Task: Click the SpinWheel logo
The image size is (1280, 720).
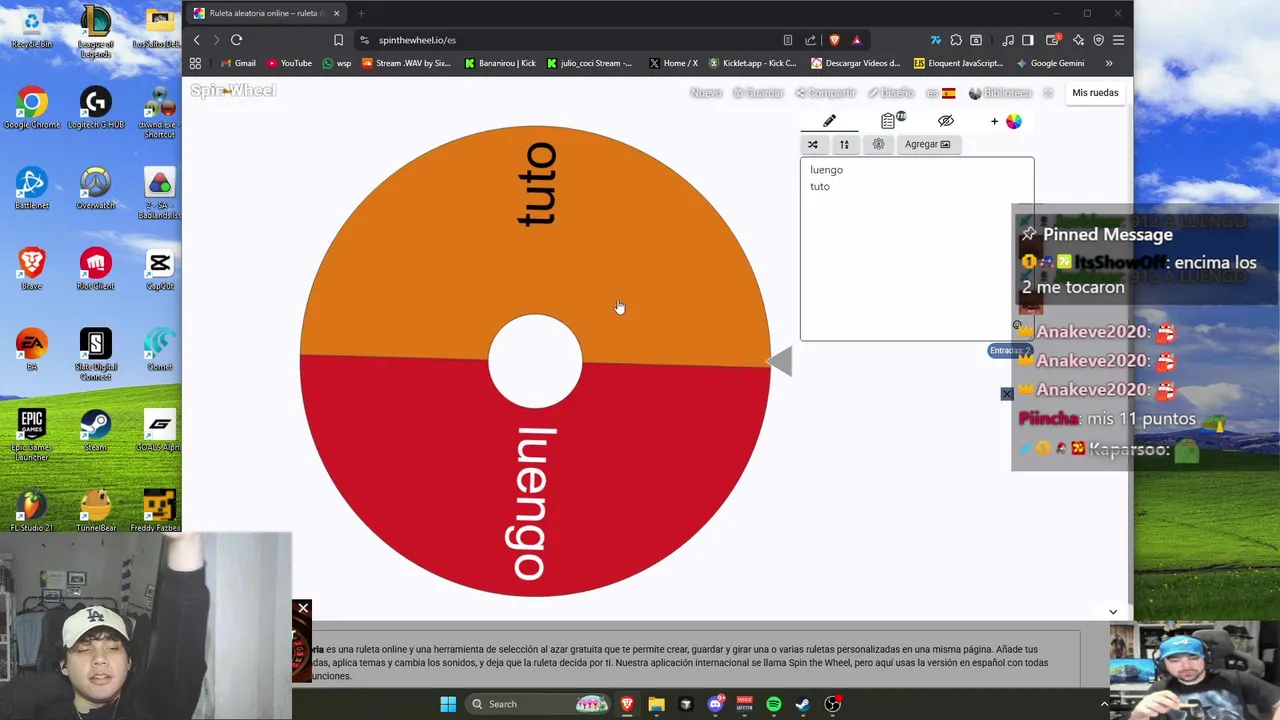Action: [x=232, y=91]
